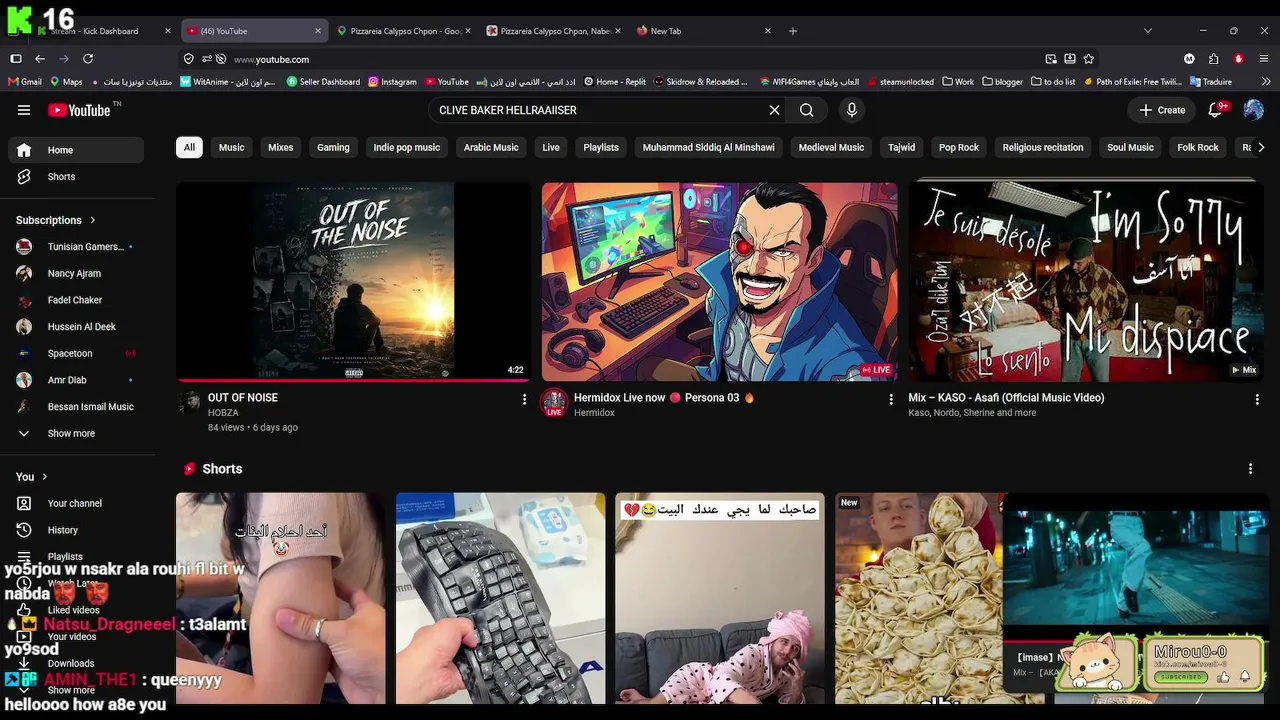The height and width of the screenshot is (720, 1280).
Task: Open Gmail bookmark
Action: point(25,82)
